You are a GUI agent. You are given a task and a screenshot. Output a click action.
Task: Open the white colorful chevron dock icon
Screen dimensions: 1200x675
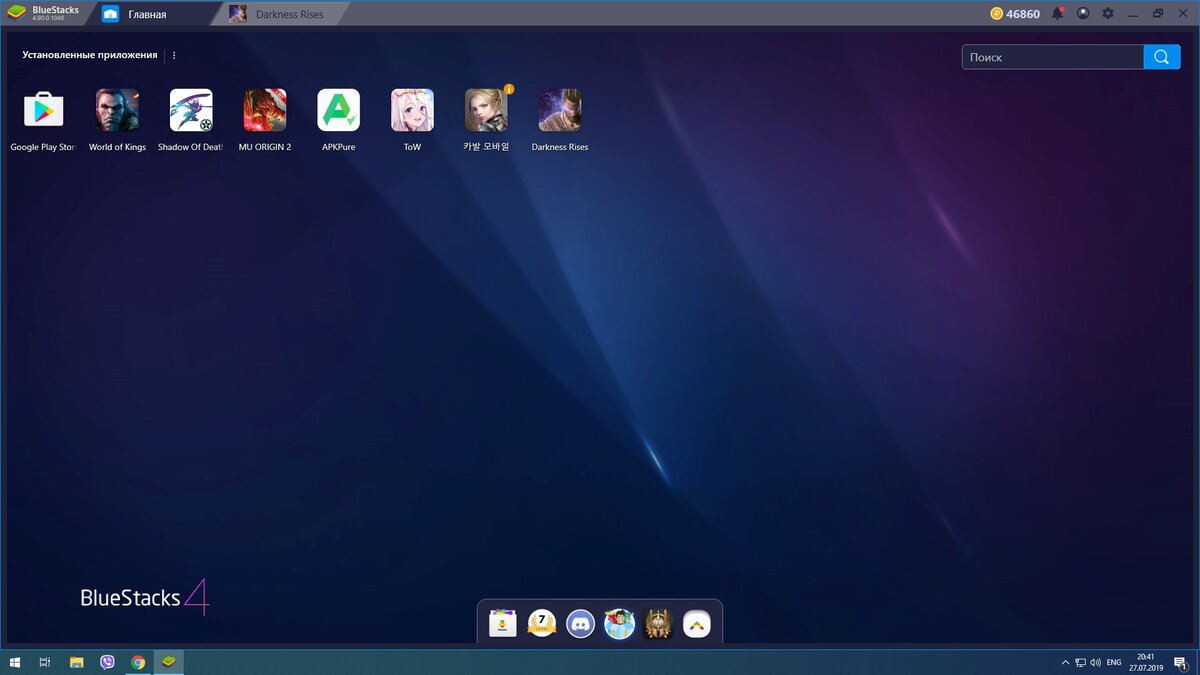pos(697,624)
